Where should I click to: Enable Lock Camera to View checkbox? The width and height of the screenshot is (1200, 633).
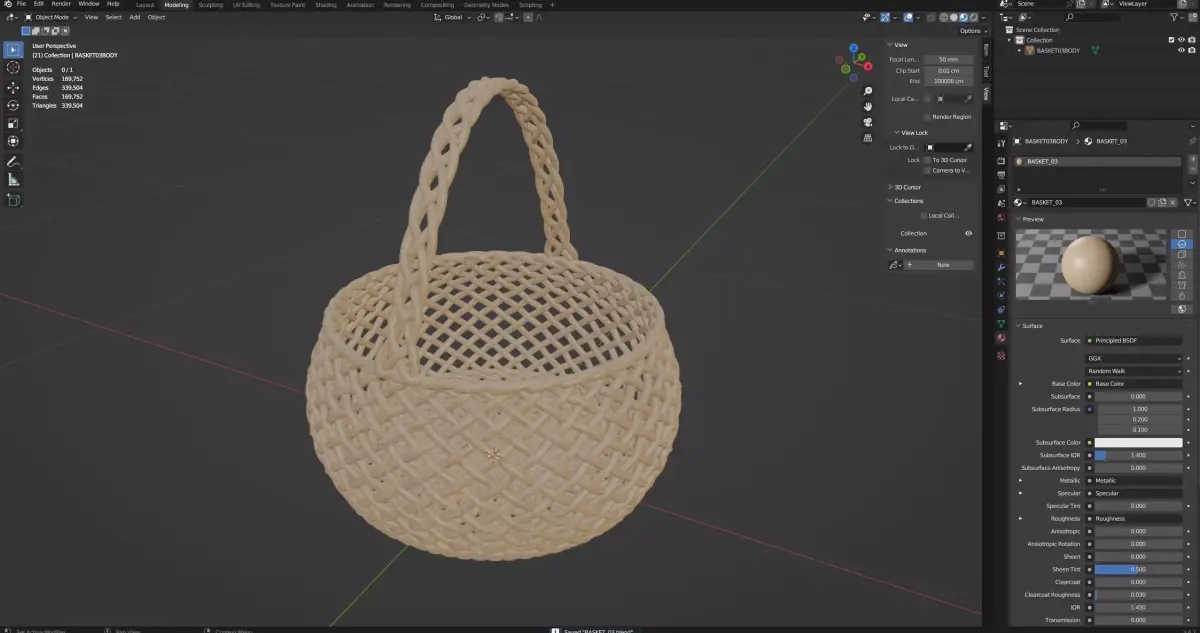point(927,170)
